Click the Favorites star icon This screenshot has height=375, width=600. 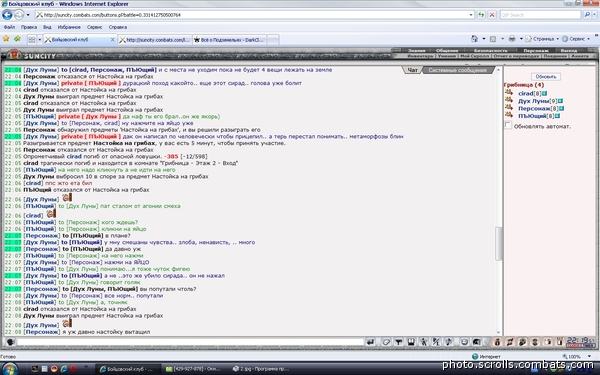[x=6, y=39]
